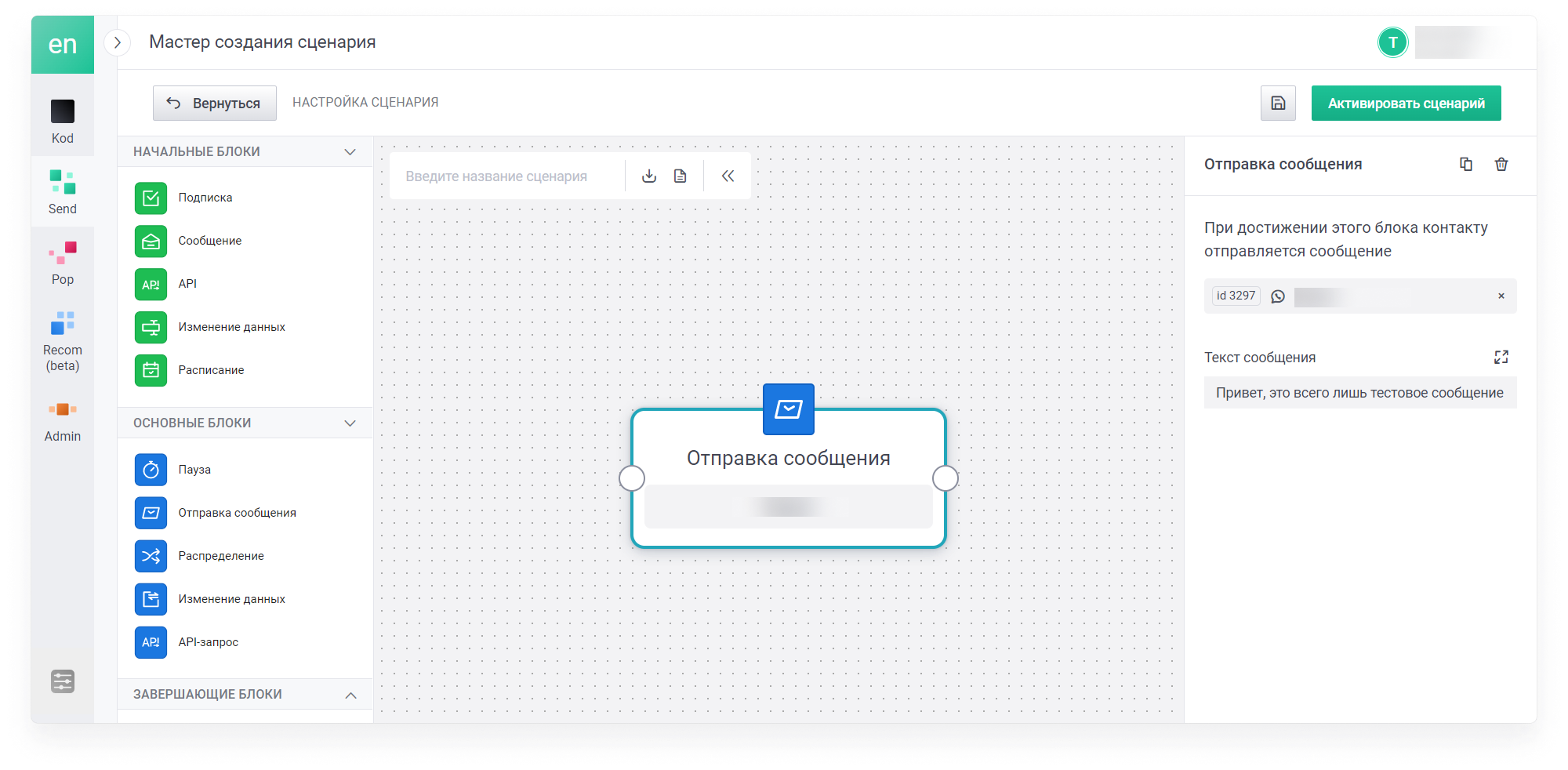Screen dimensions: 1568x770
Task: Click the WhatsApp channel icon
Action: click(x=1278, y=296)
